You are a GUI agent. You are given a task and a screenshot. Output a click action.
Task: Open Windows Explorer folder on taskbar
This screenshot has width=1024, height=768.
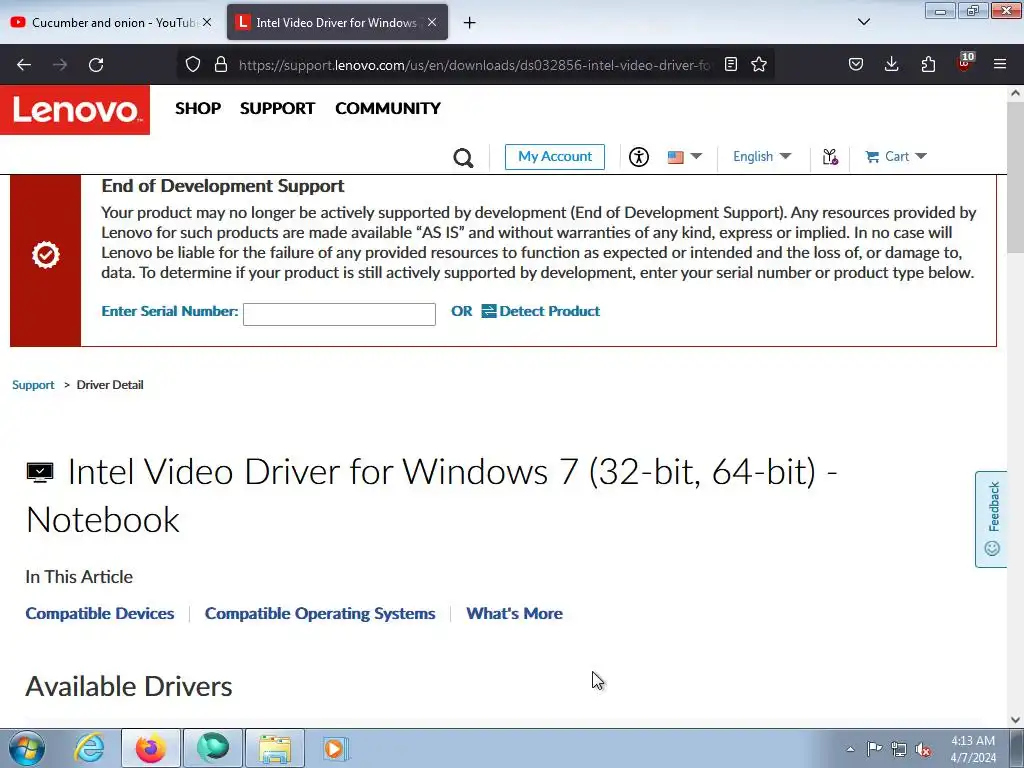[275, 748]
